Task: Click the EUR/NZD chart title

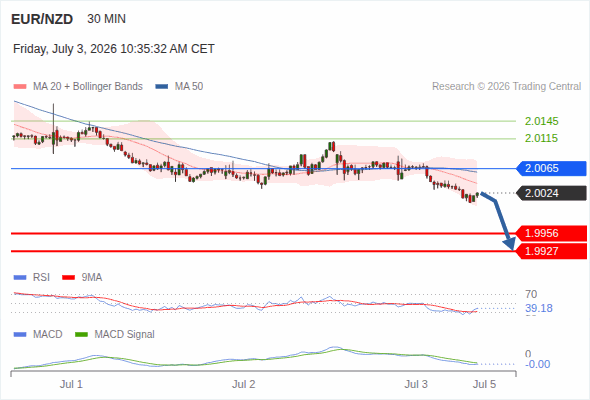Action: pyautogui.click(x=42, y=19)
